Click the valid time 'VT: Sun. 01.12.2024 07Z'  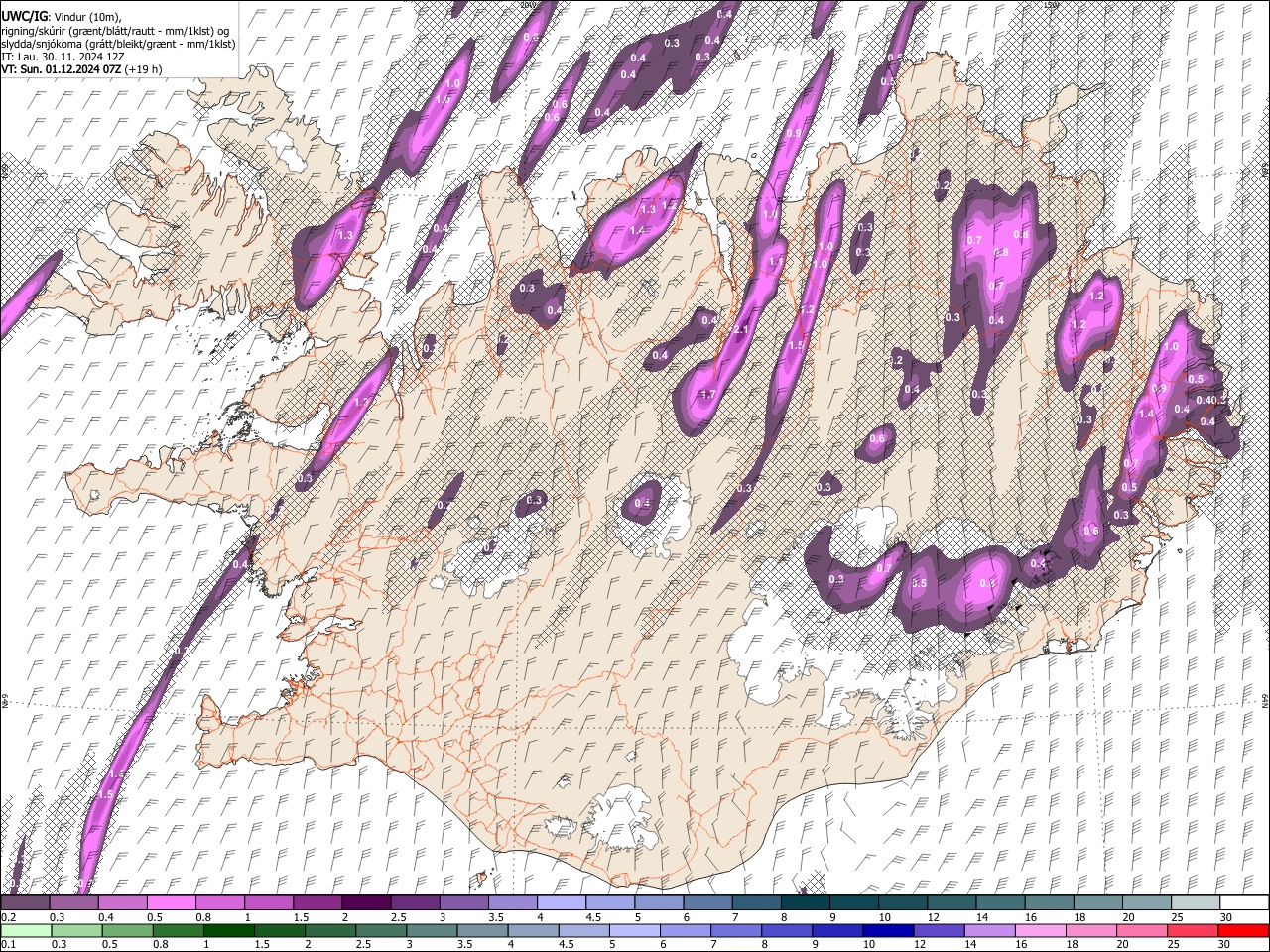click(x=62, y=69)
